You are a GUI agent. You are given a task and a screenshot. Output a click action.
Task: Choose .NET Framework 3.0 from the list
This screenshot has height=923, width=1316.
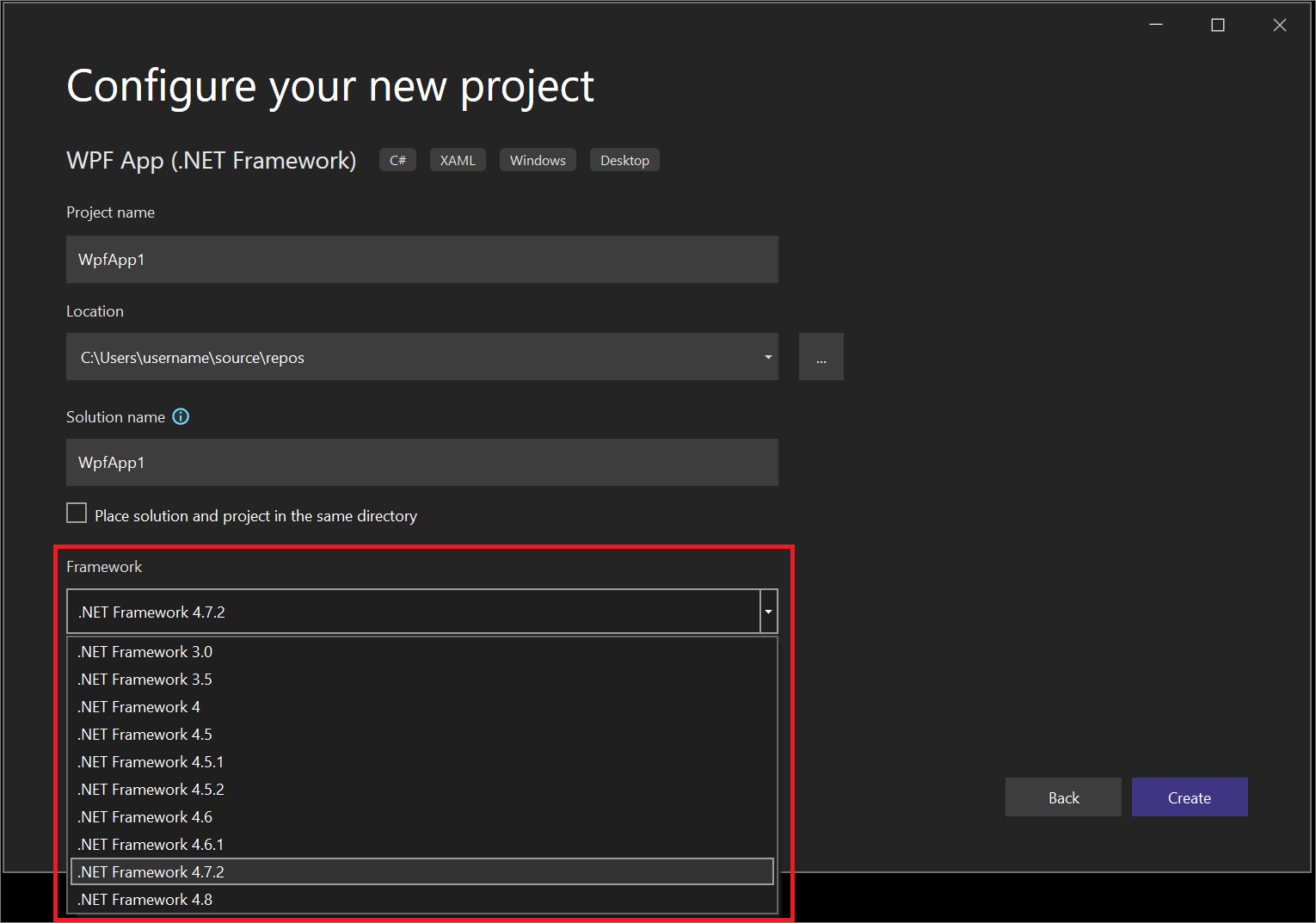[x=422, y=652]
